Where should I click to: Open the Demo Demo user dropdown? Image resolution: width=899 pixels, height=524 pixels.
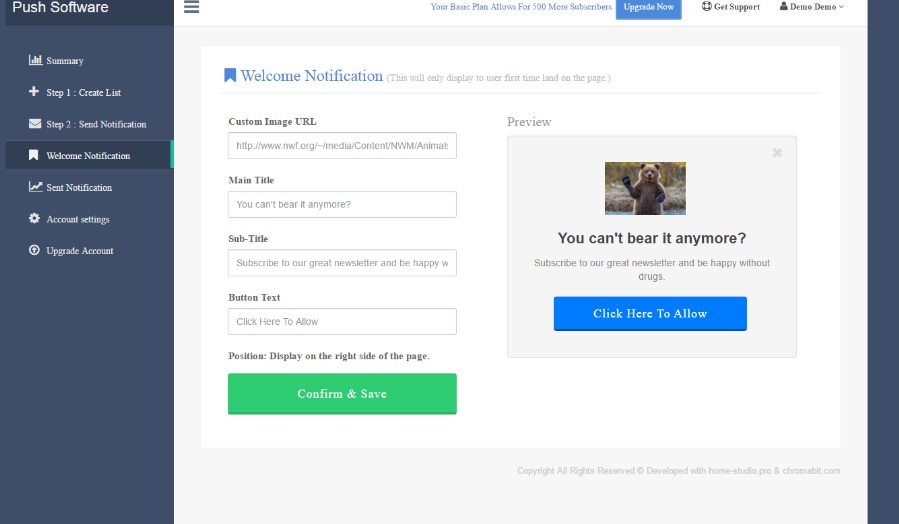click(812, 7)
